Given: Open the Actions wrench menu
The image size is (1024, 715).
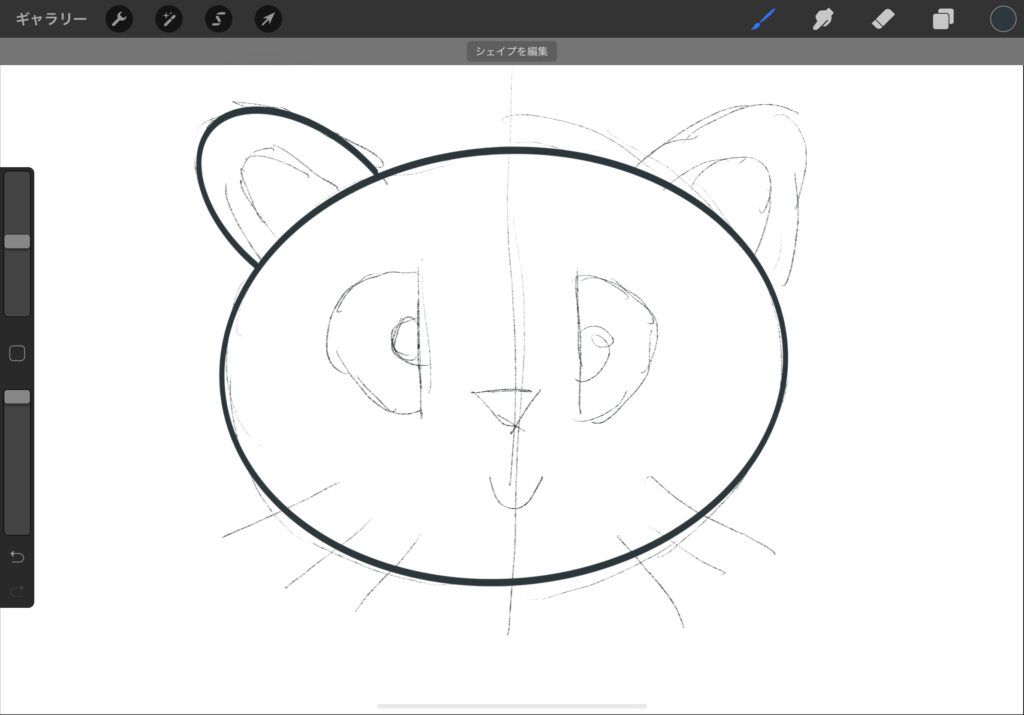Looking at the screenshot, I should click(119, 19).
